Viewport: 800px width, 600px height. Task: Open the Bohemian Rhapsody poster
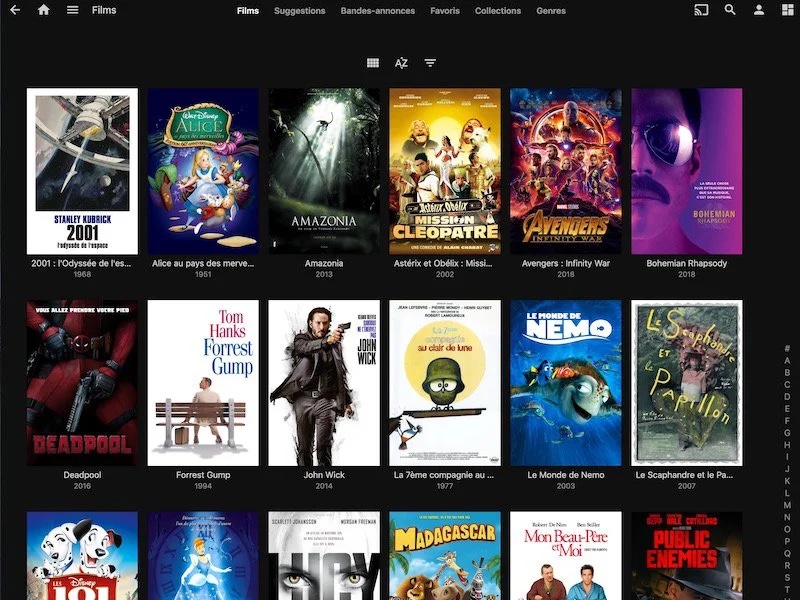687,171
